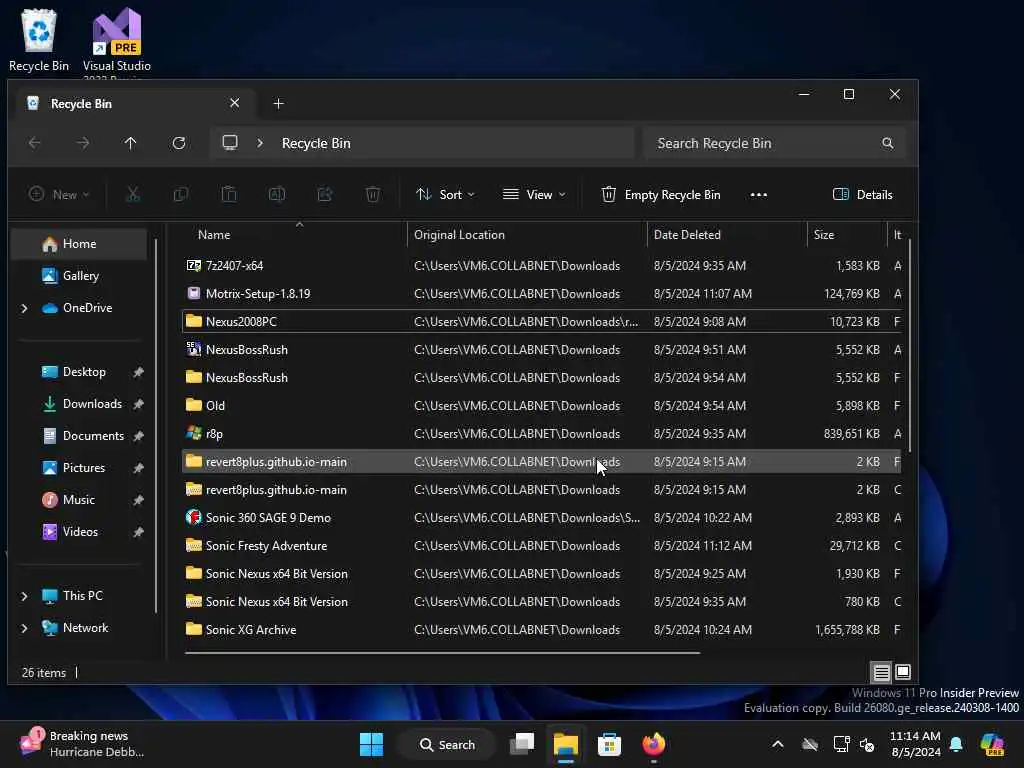Open Gallery in navigation pane
This screenshot has height=768, width=1024.
pos(81,276)
